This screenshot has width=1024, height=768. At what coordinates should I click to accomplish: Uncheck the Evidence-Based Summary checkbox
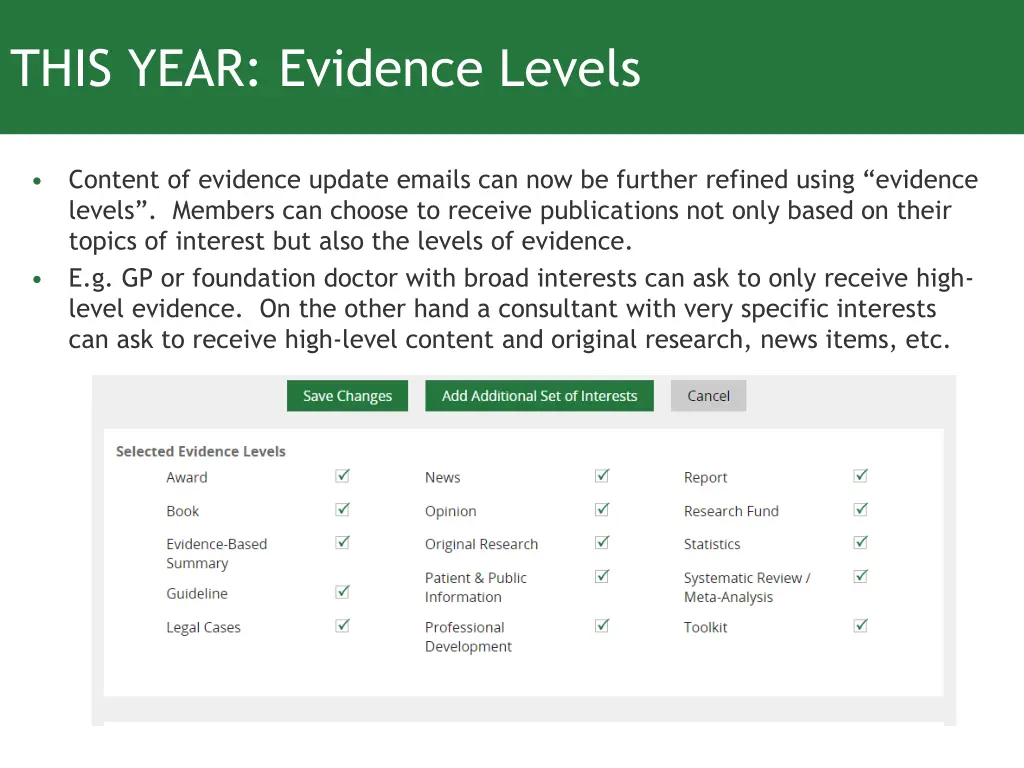pos(342,542)
